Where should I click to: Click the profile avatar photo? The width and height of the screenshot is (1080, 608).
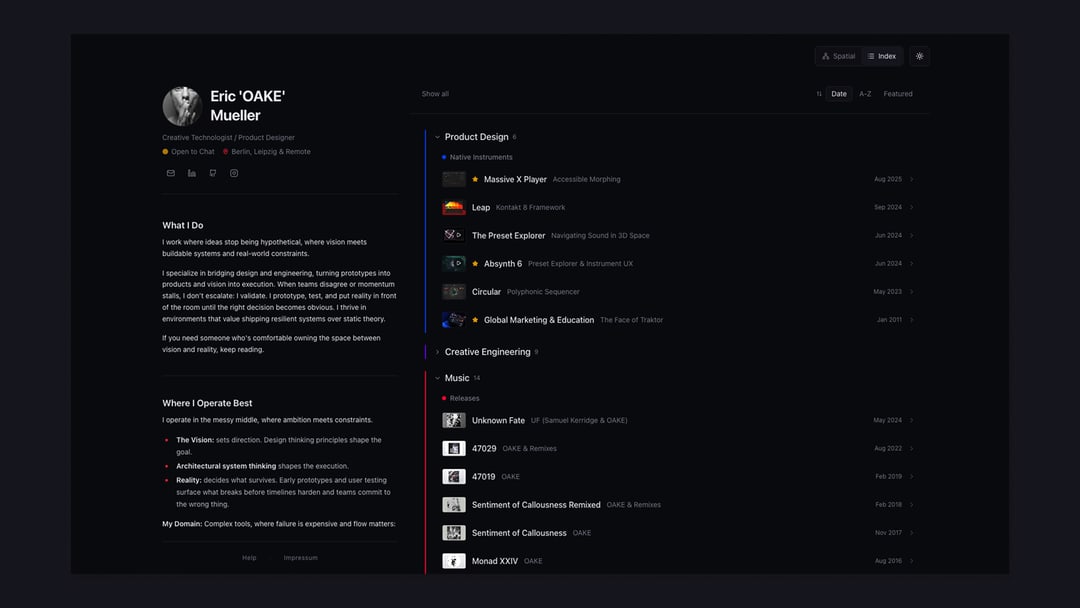[182, 106]
